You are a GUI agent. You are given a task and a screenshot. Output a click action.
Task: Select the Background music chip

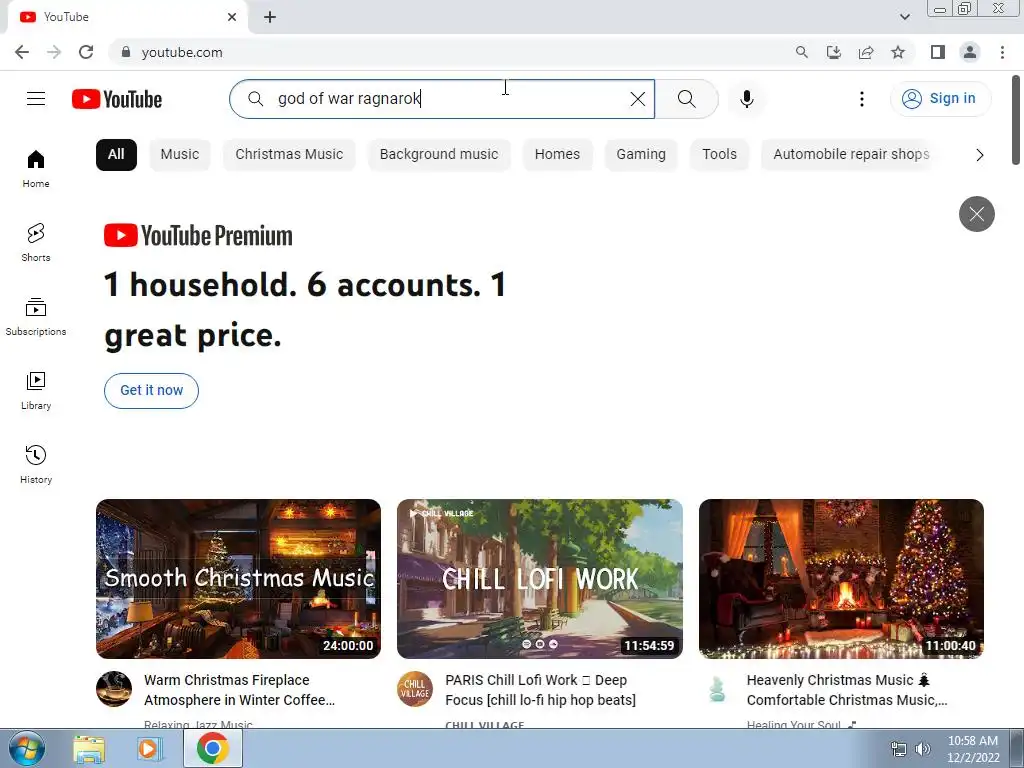click(439, 155)
